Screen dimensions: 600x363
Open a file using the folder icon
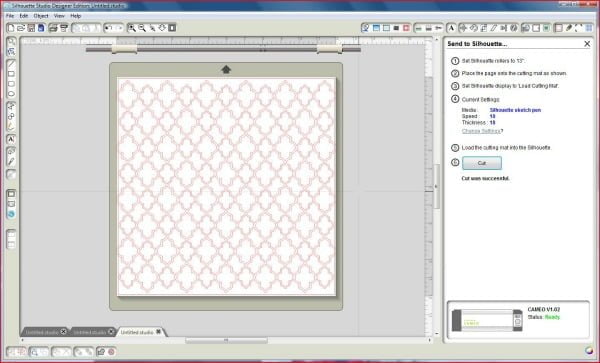[21, 28]
